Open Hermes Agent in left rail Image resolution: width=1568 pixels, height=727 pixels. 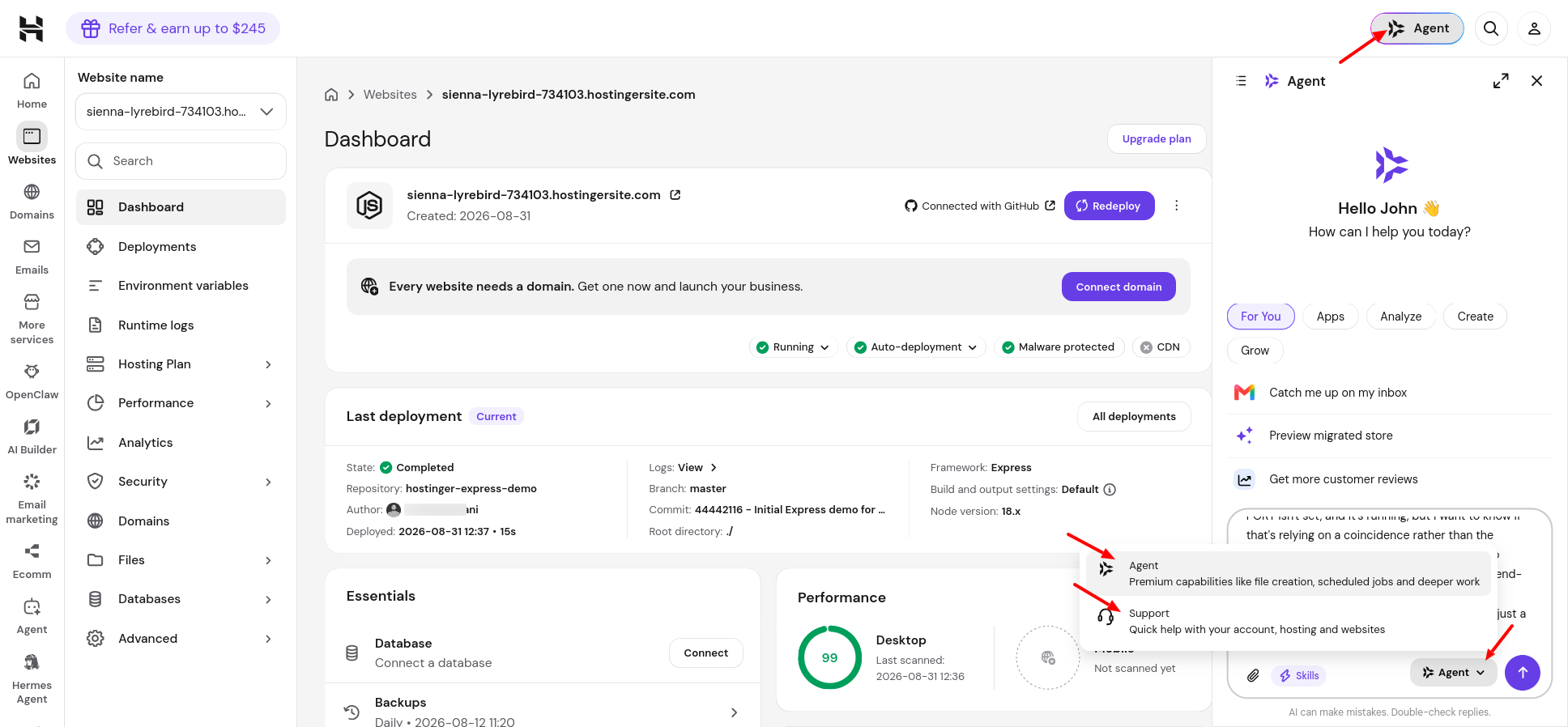pos(32,678)
